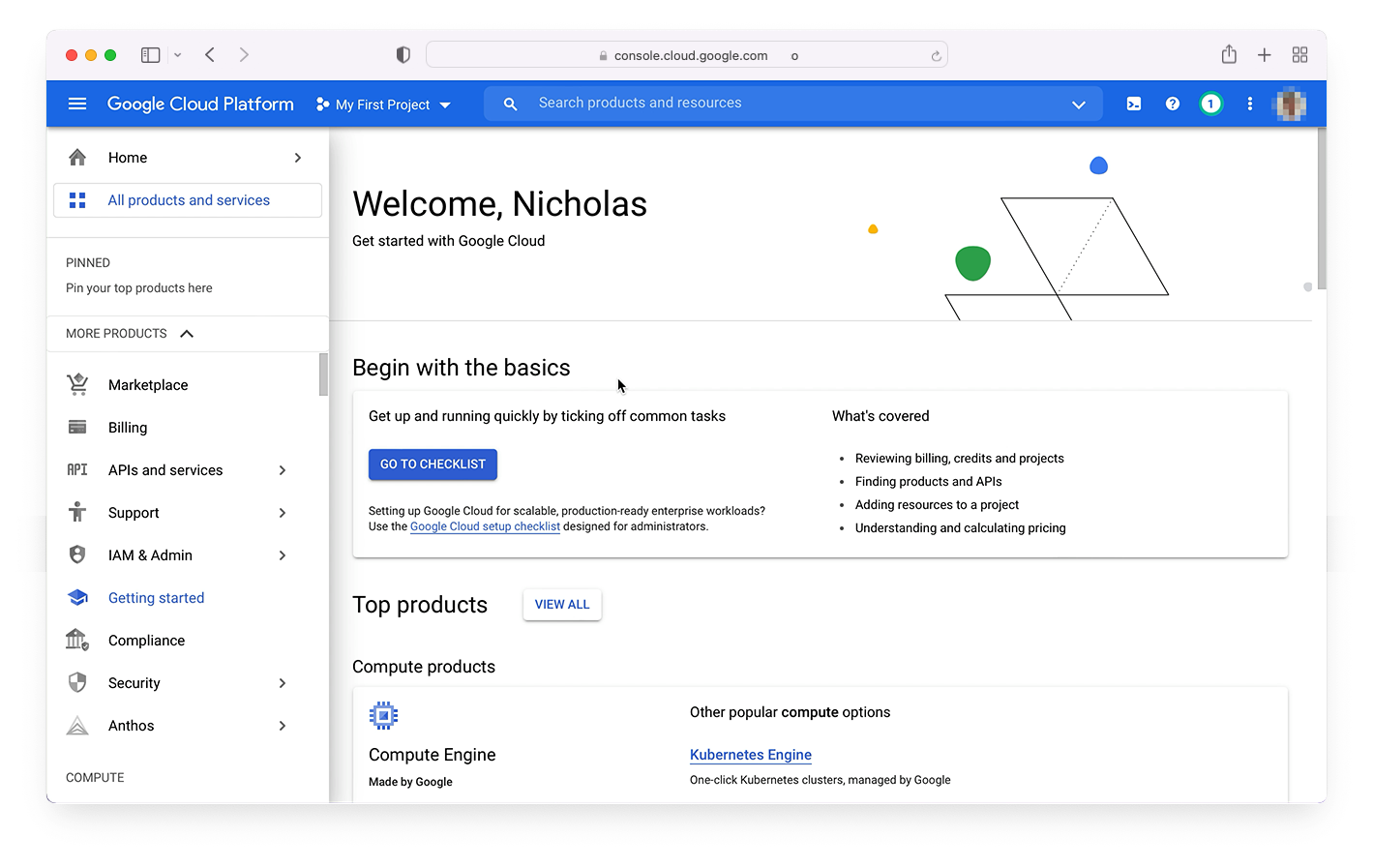Screen dimensions: 1373x868
Task: Click the VIEW ALL button
Action: (562, 604)
